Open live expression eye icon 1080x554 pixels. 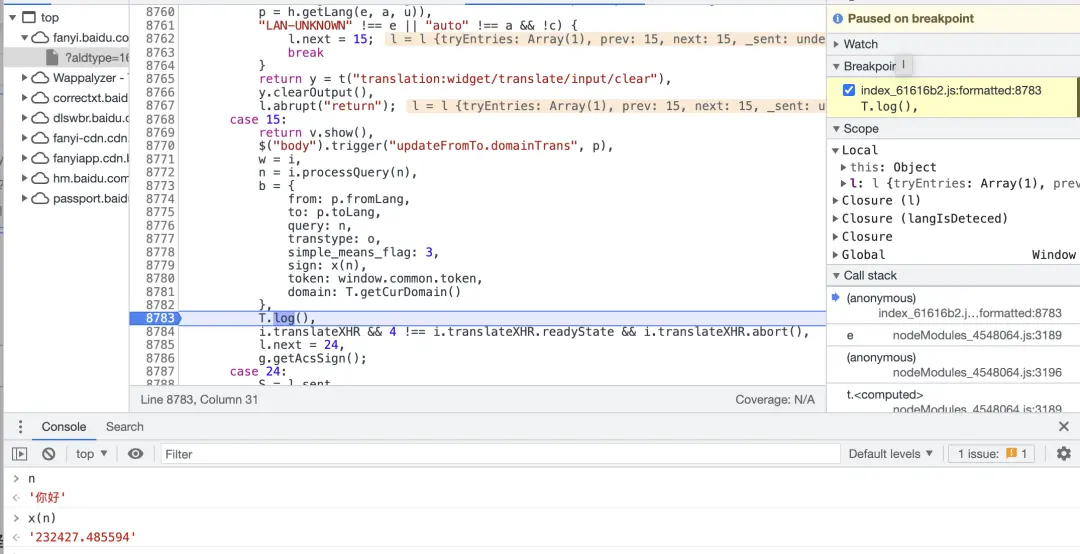pos(135,454)
